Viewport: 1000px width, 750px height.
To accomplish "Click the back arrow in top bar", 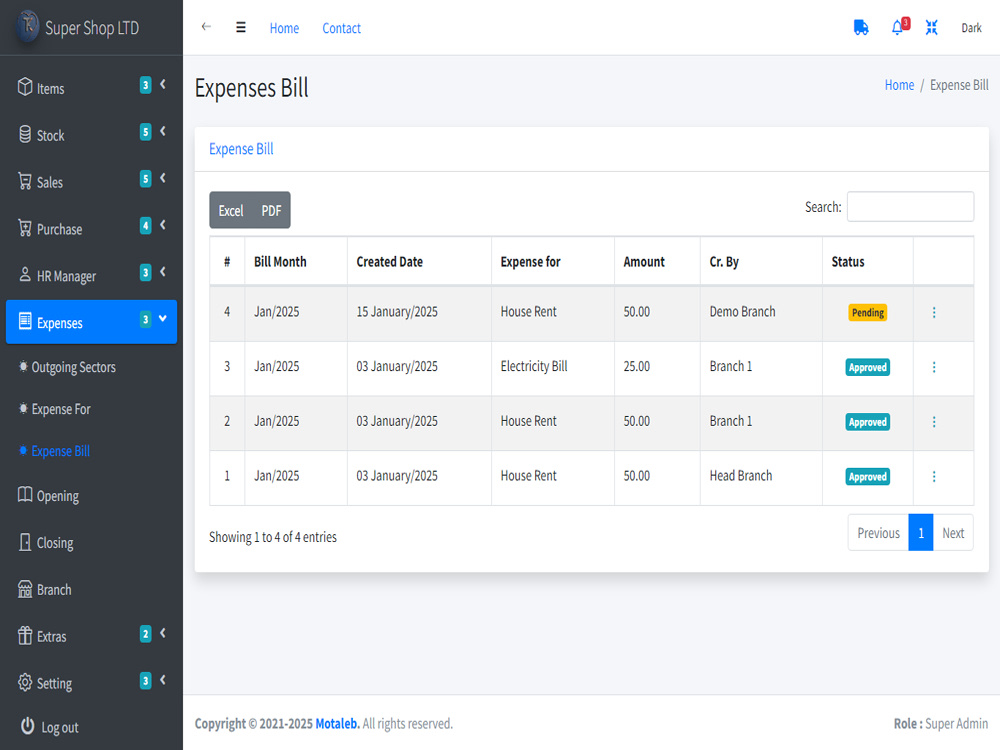I will click(x=206, y=27).
